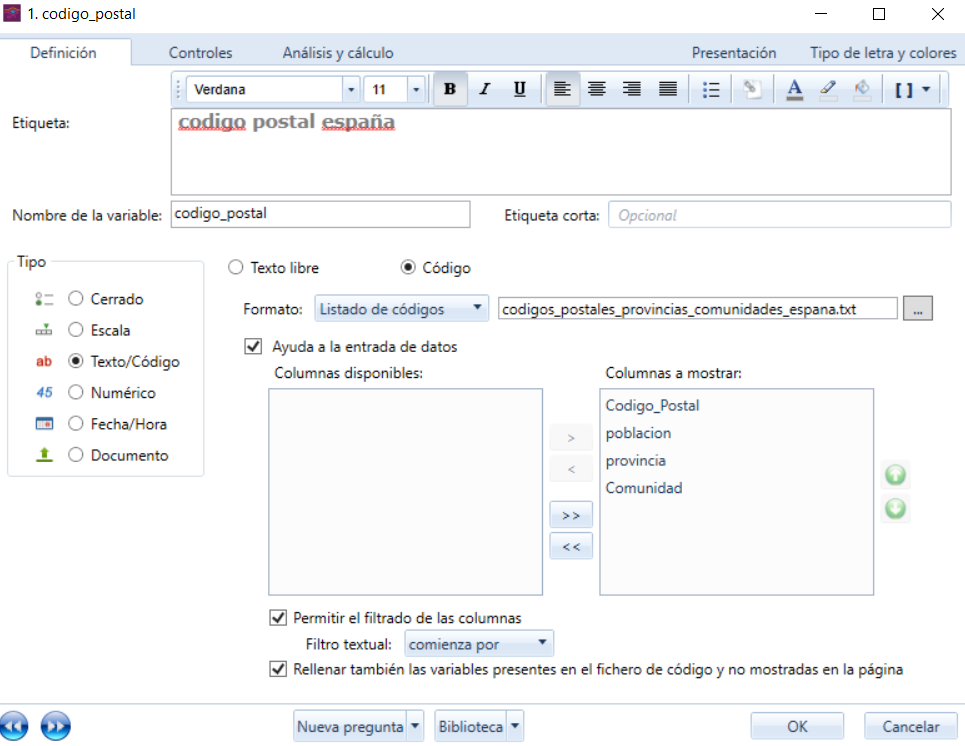Select provincia in Columnas a mostrar
The image size is (965, 746).
(636, 461)
